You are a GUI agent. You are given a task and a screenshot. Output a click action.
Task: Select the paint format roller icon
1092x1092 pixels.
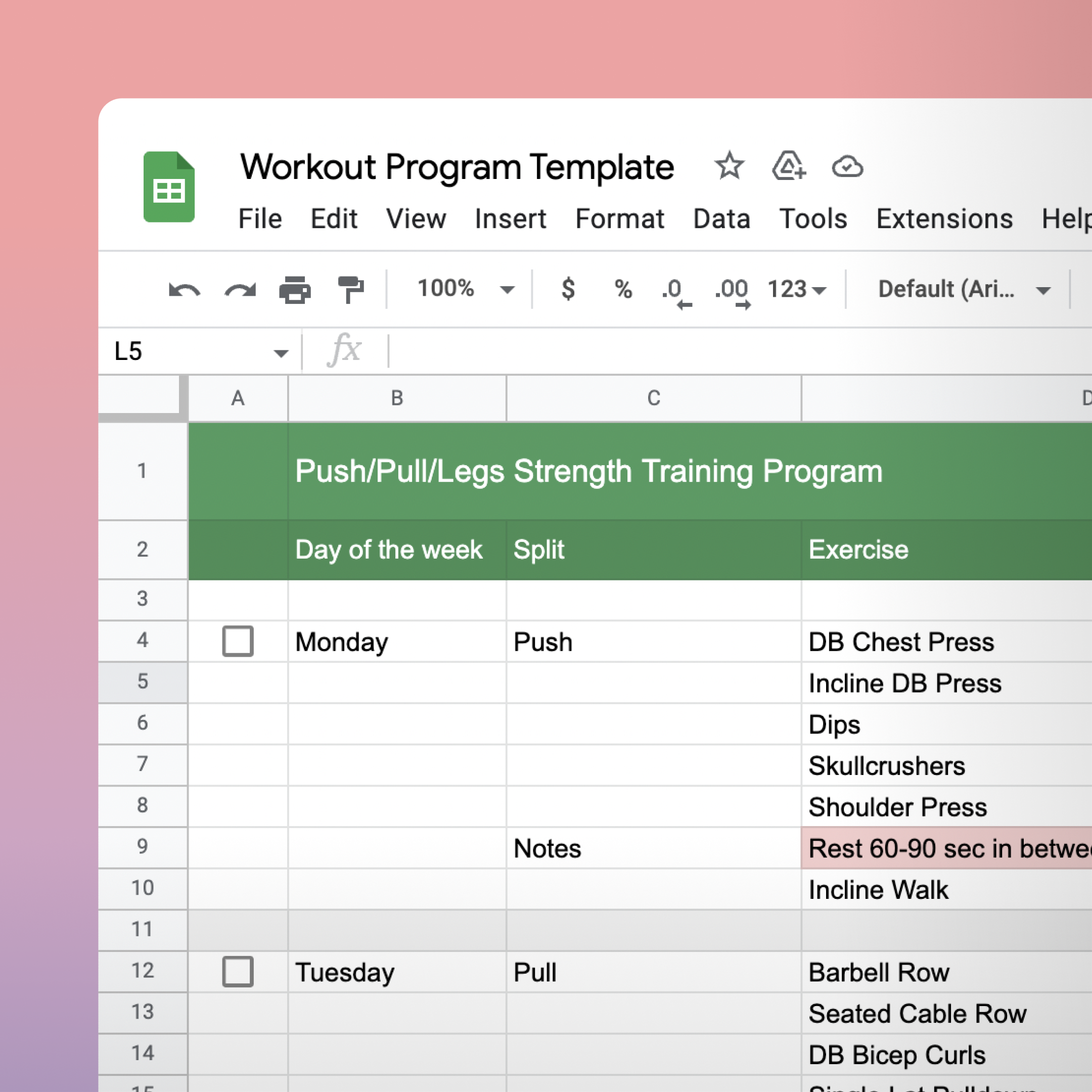click(x=350, y=290)
